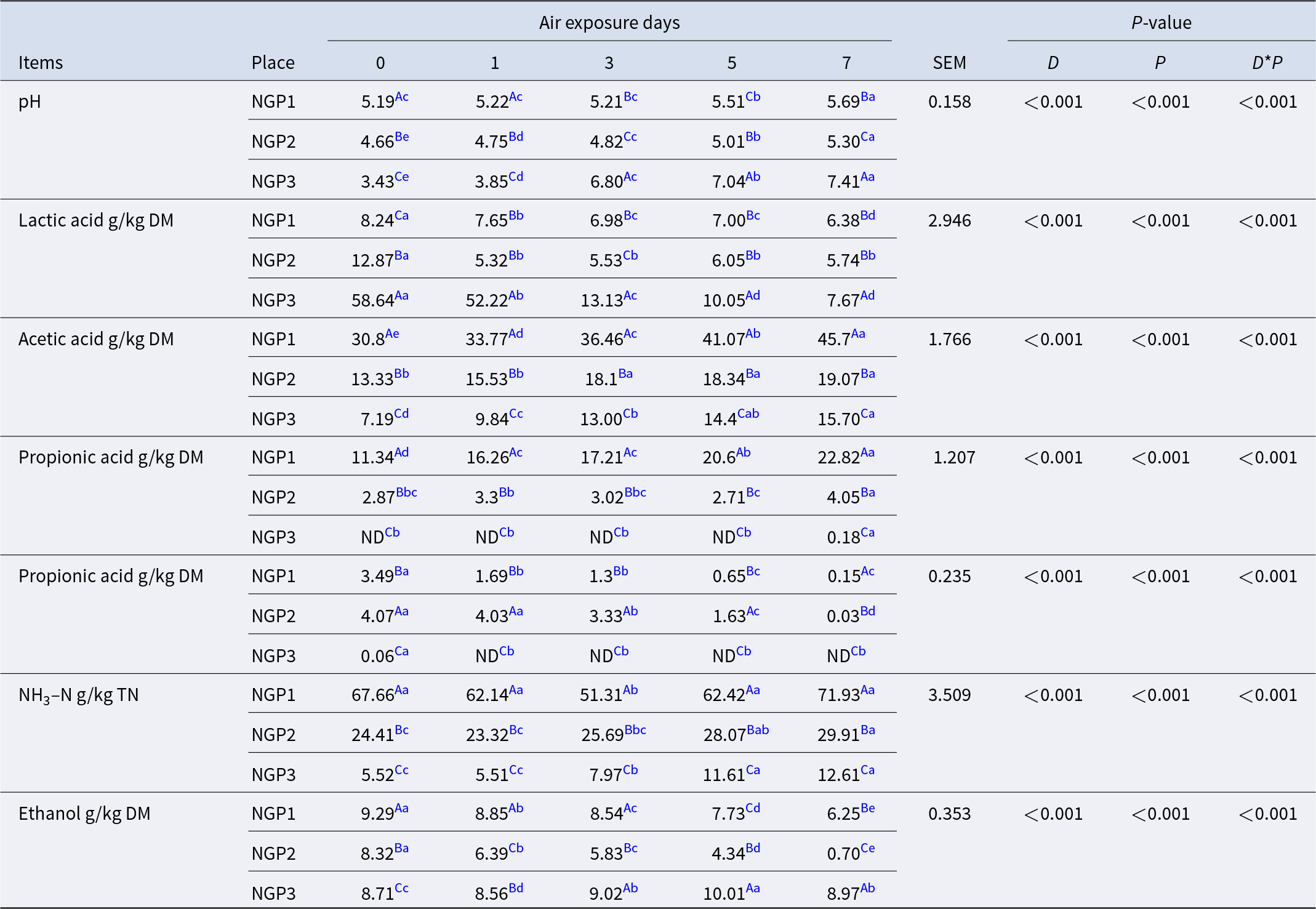Click the 'D*P' column header

click(1267, 63)
